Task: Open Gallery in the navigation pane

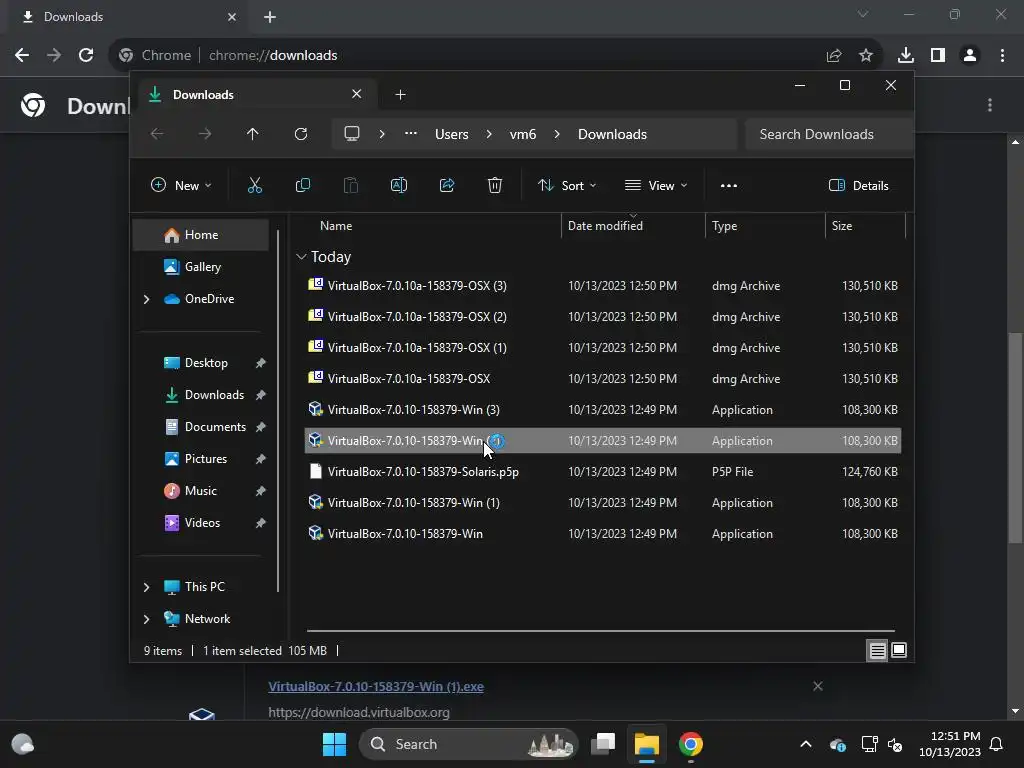Action: pos(200,266)
